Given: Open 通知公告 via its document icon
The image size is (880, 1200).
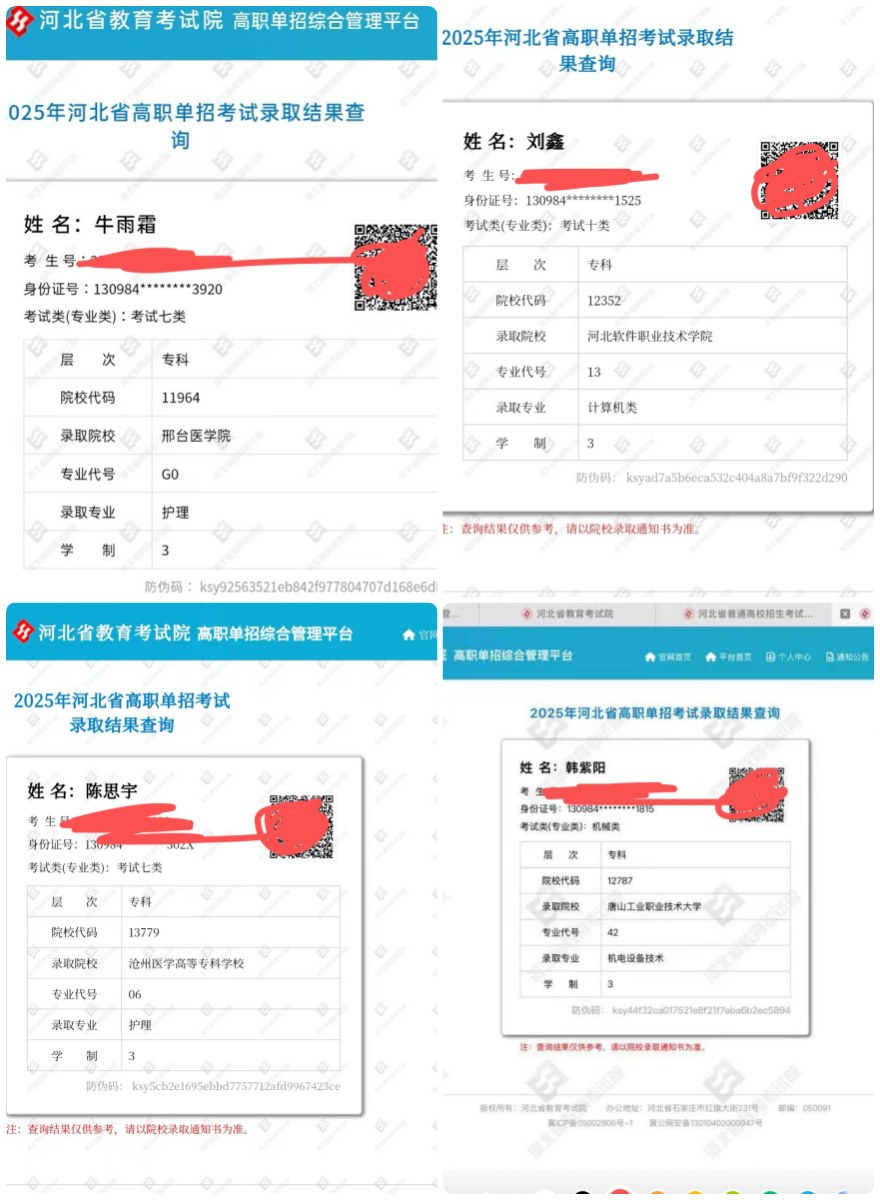Looking at the screenshot, I should (x=829, y=657).
